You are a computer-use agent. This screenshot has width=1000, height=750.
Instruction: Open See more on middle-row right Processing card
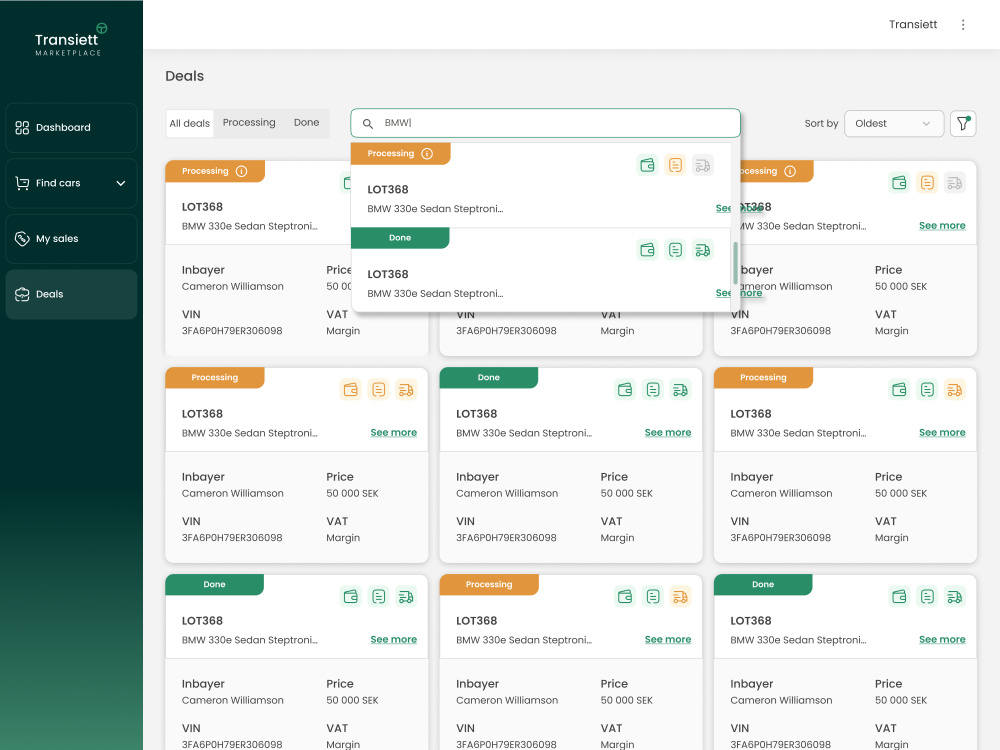(x=942, y=432)
